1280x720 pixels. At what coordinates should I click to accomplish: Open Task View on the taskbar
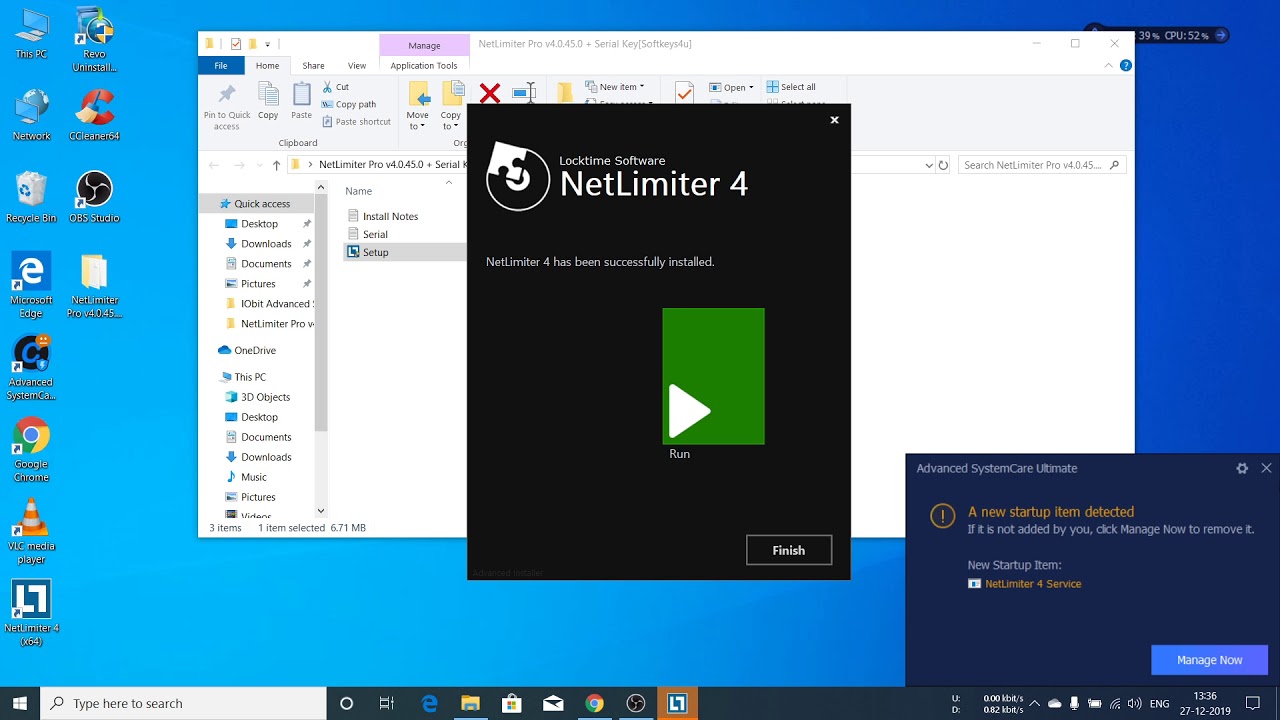point(387,704)
